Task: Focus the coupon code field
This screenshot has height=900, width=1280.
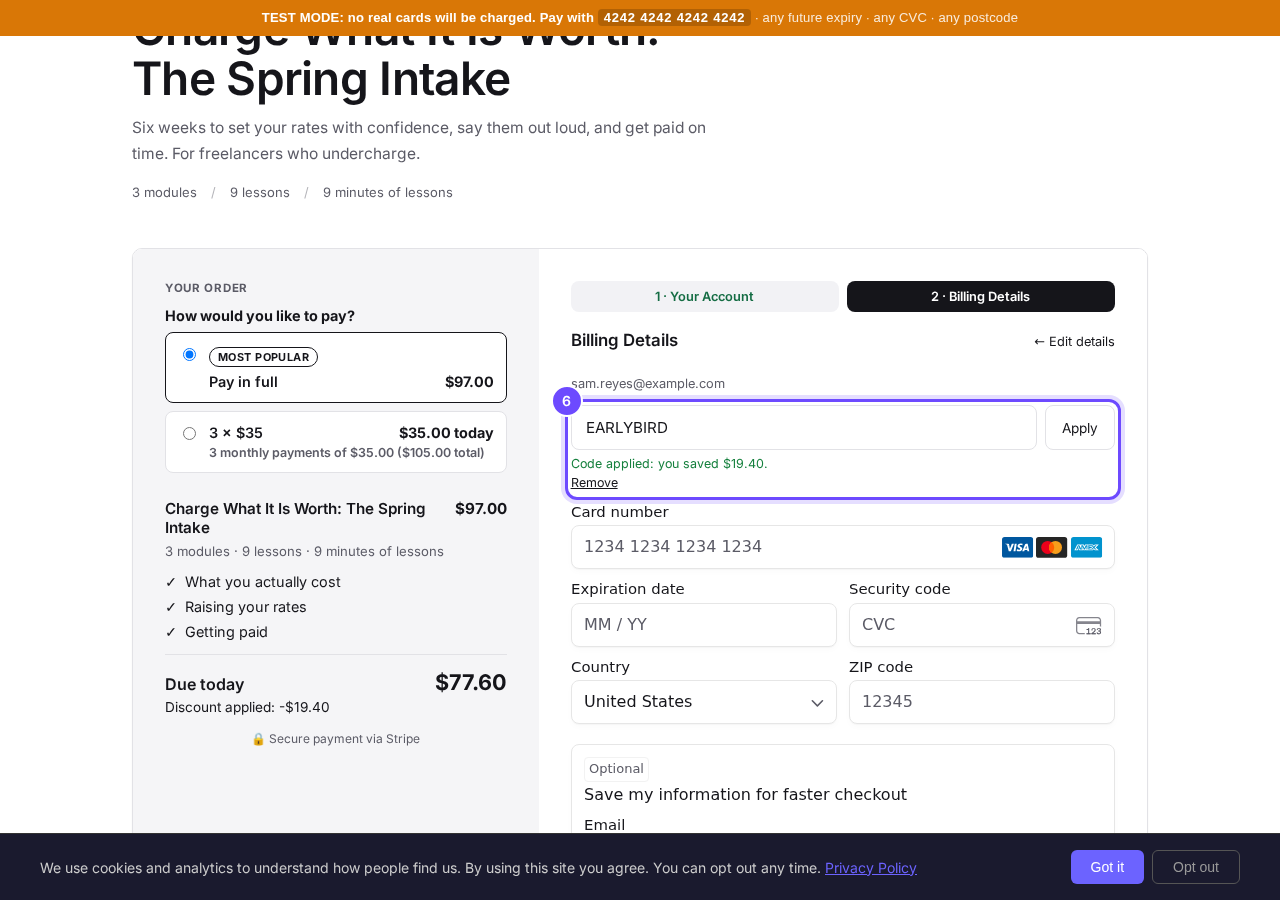Action: click(804, 428)
